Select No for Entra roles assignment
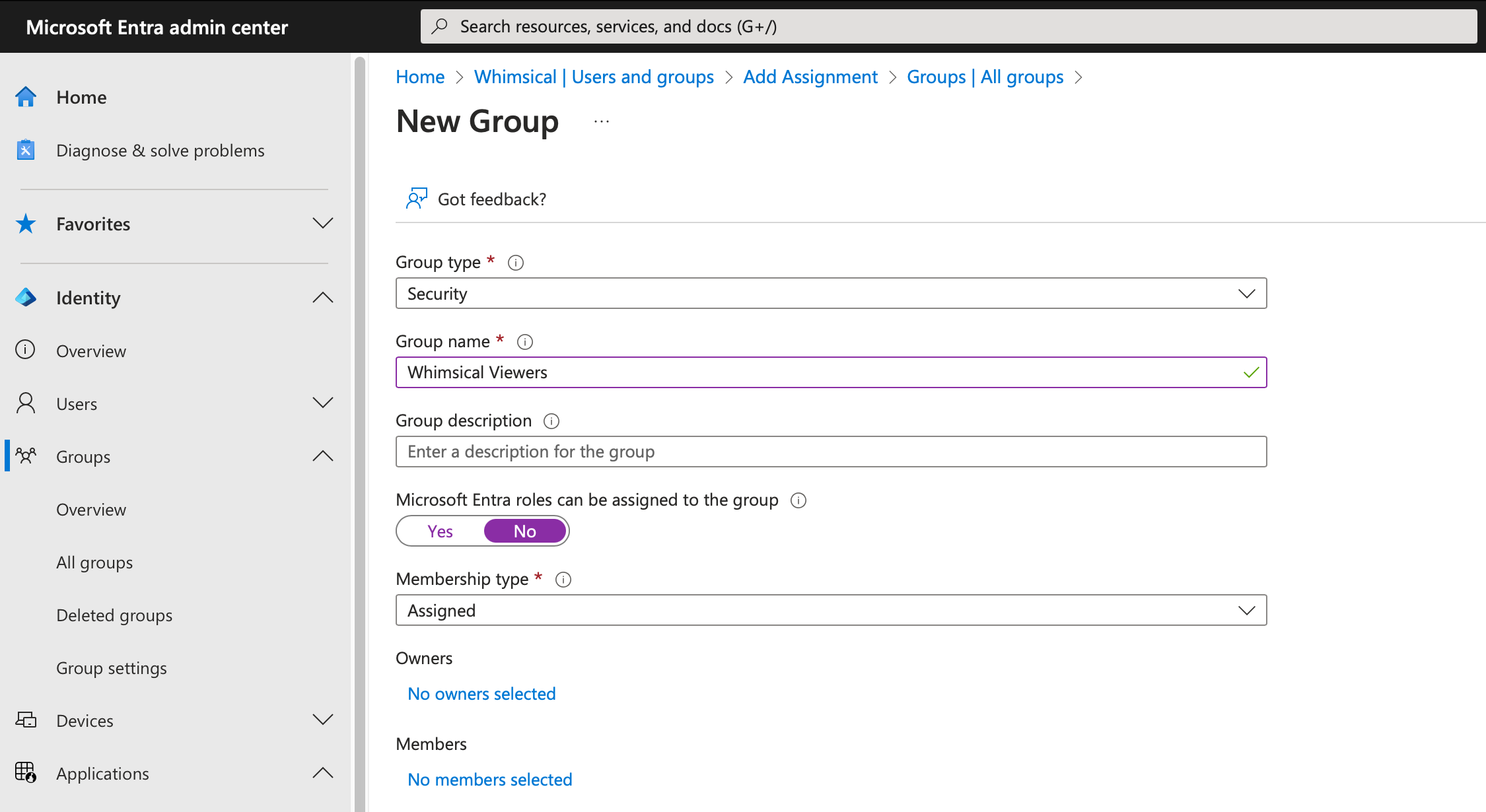 [525, 531]
